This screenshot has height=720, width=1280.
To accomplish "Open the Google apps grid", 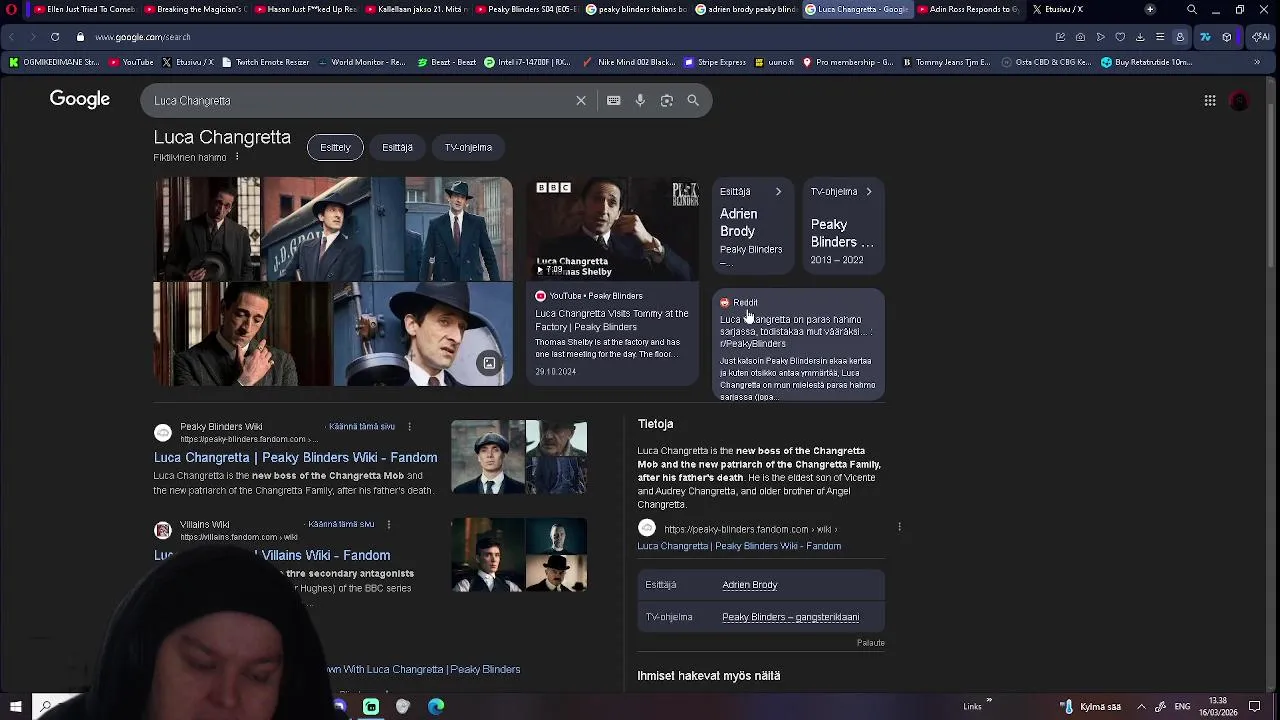I will click(x=1210, y=100).
